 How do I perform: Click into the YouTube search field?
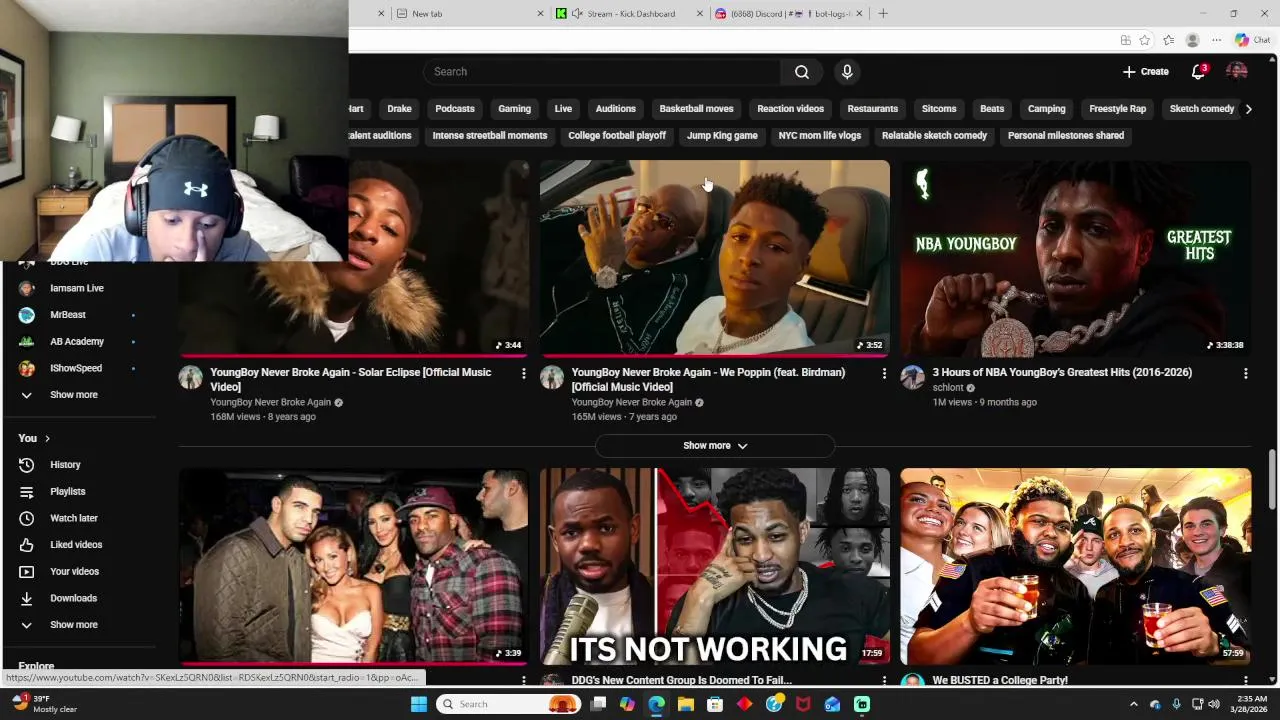[602, 72]
